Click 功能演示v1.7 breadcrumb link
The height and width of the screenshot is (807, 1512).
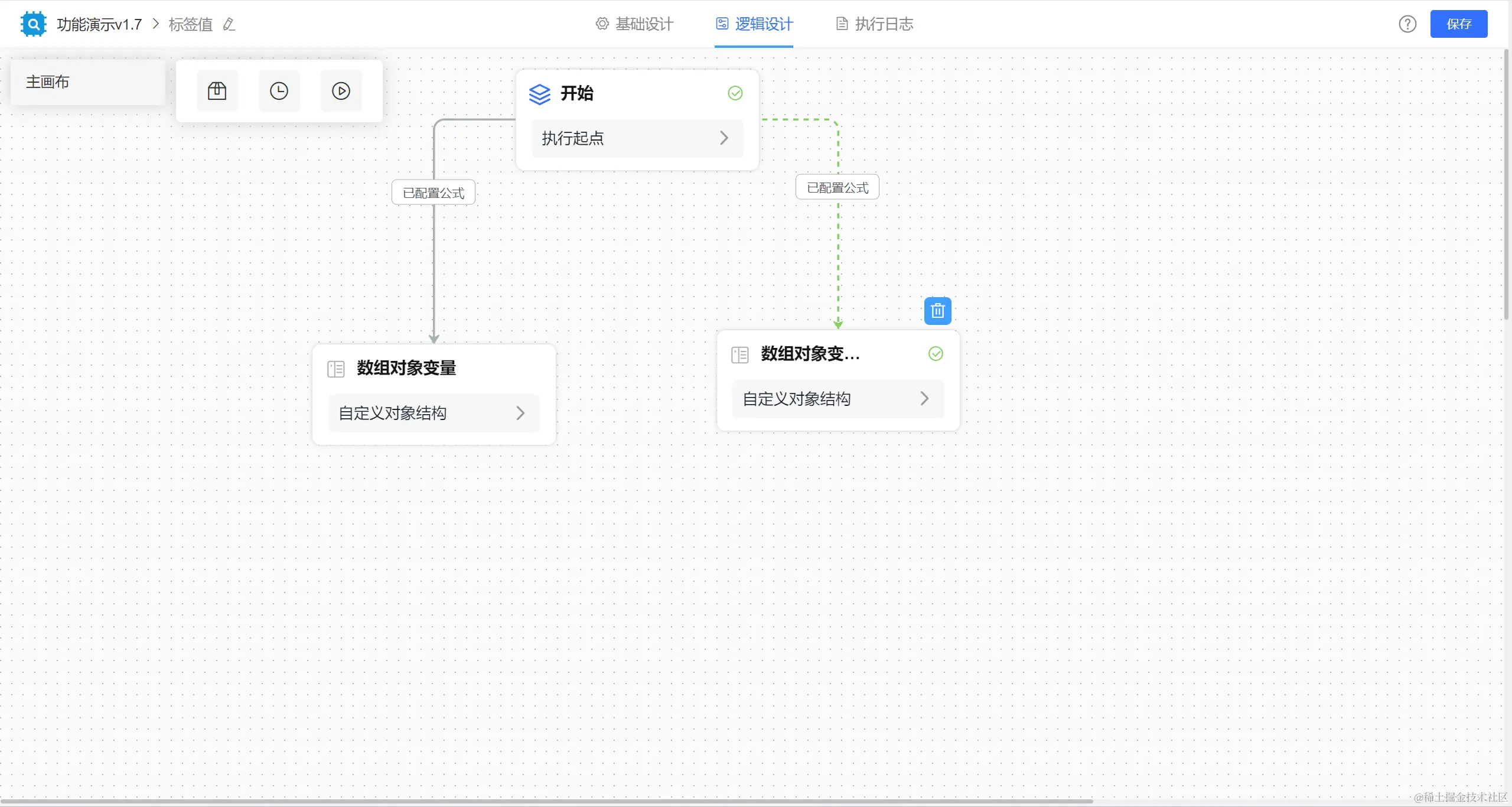click(99, 24)
